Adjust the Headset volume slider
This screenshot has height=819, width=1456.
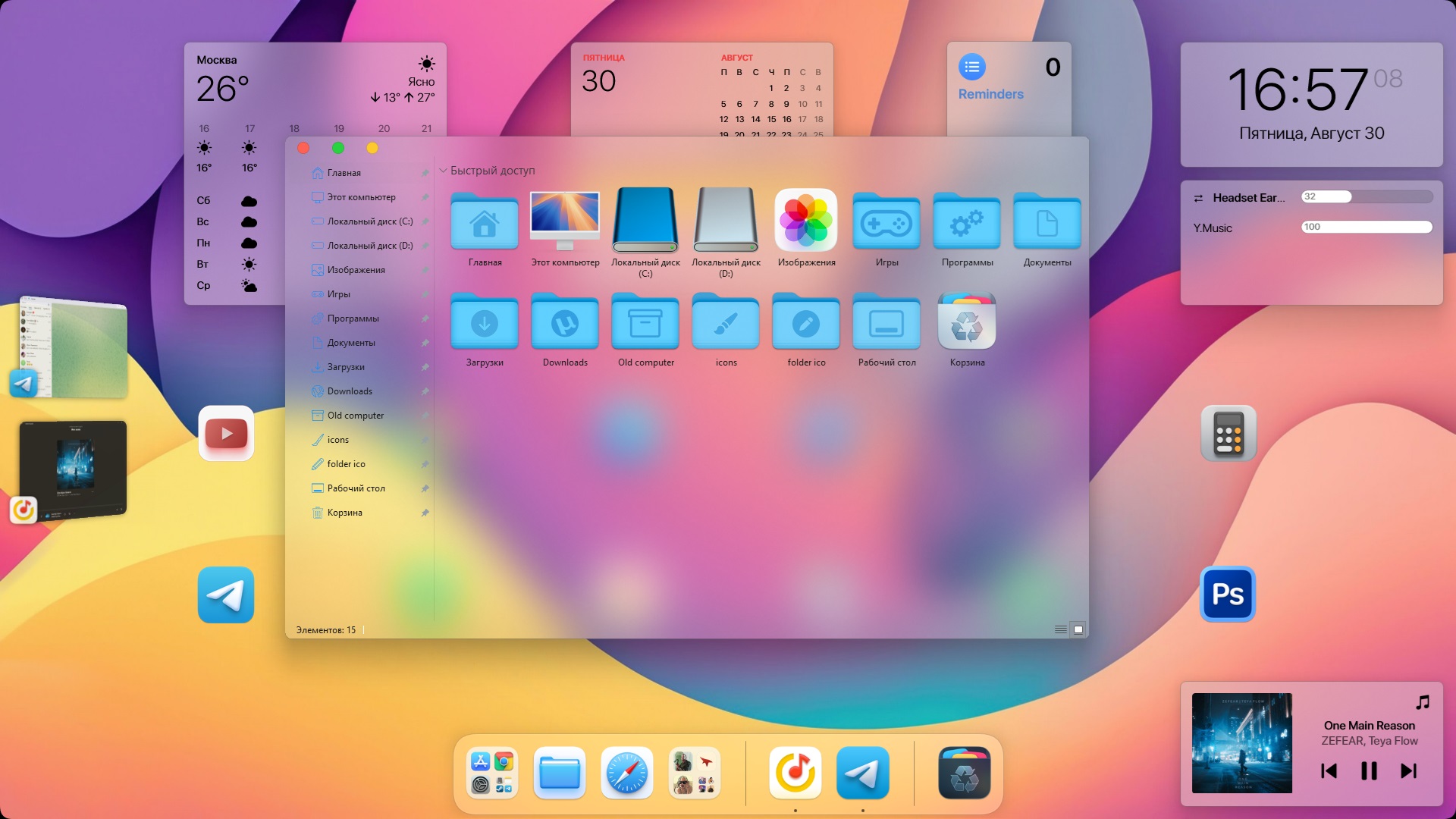[x=1367, y=196]
